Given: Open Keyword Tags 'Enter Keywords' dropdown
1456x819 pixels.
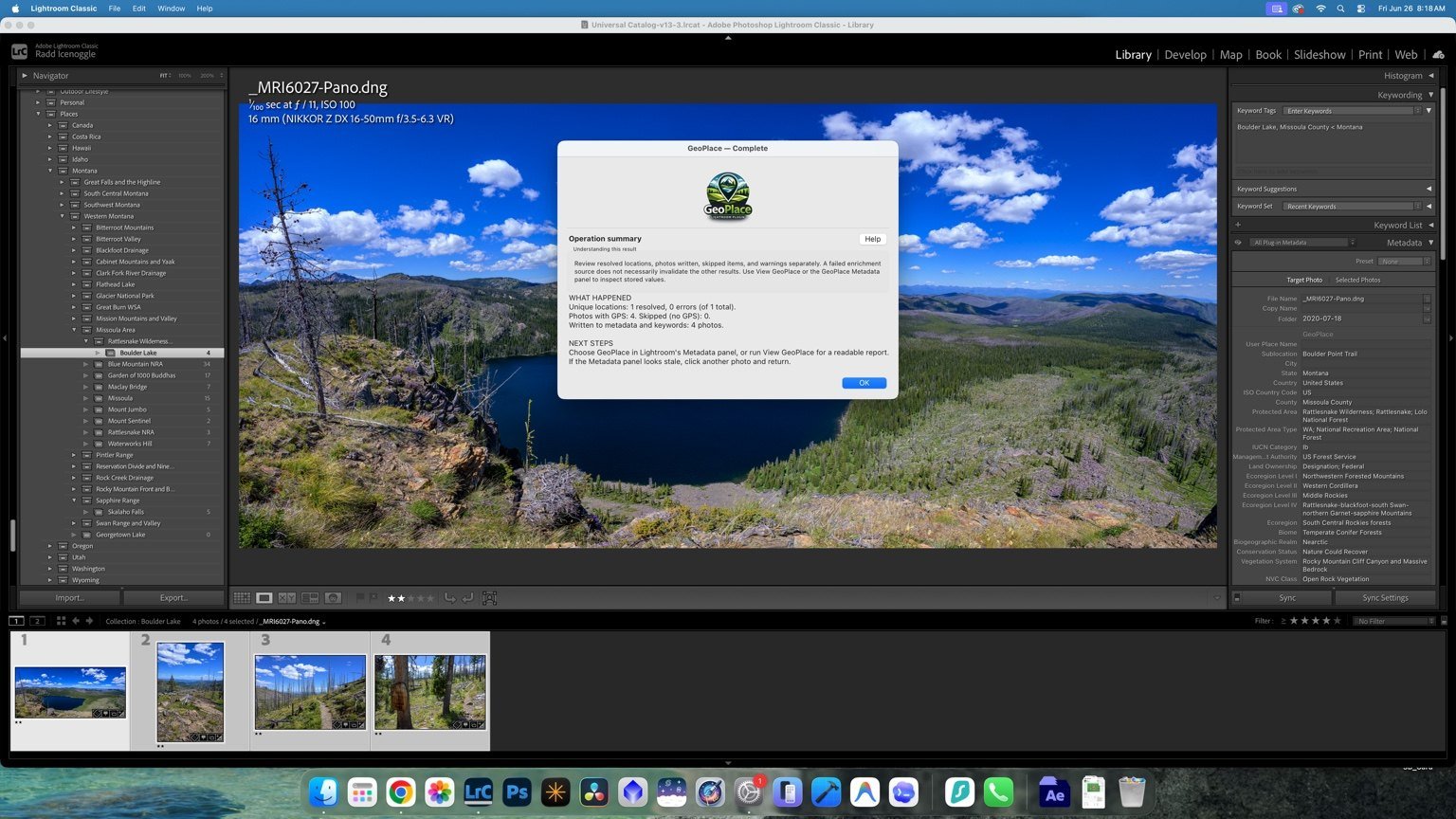Looking at the screenshot, I should click(1353, 111).
